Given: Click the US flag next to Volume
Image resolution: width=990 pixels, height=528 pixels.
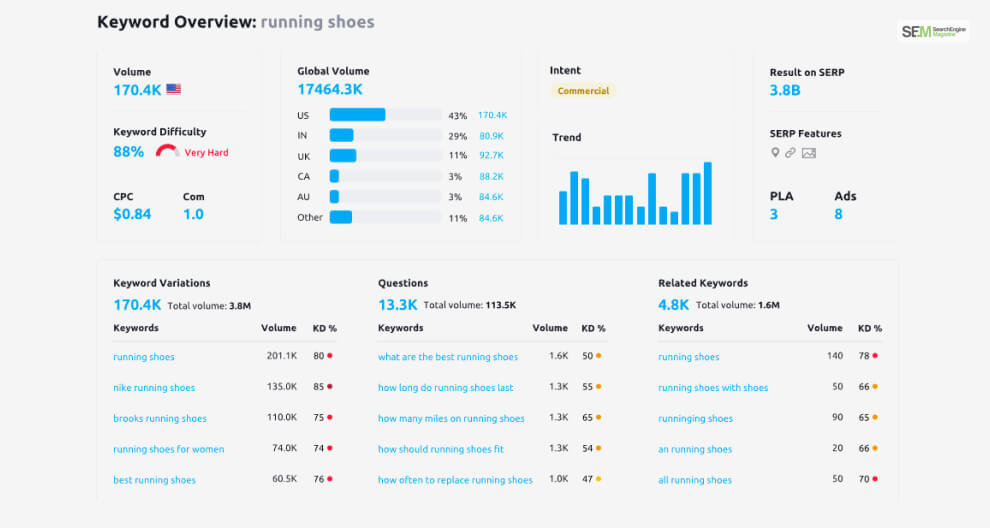Looking at the screenshot, I should coord(174,90).
